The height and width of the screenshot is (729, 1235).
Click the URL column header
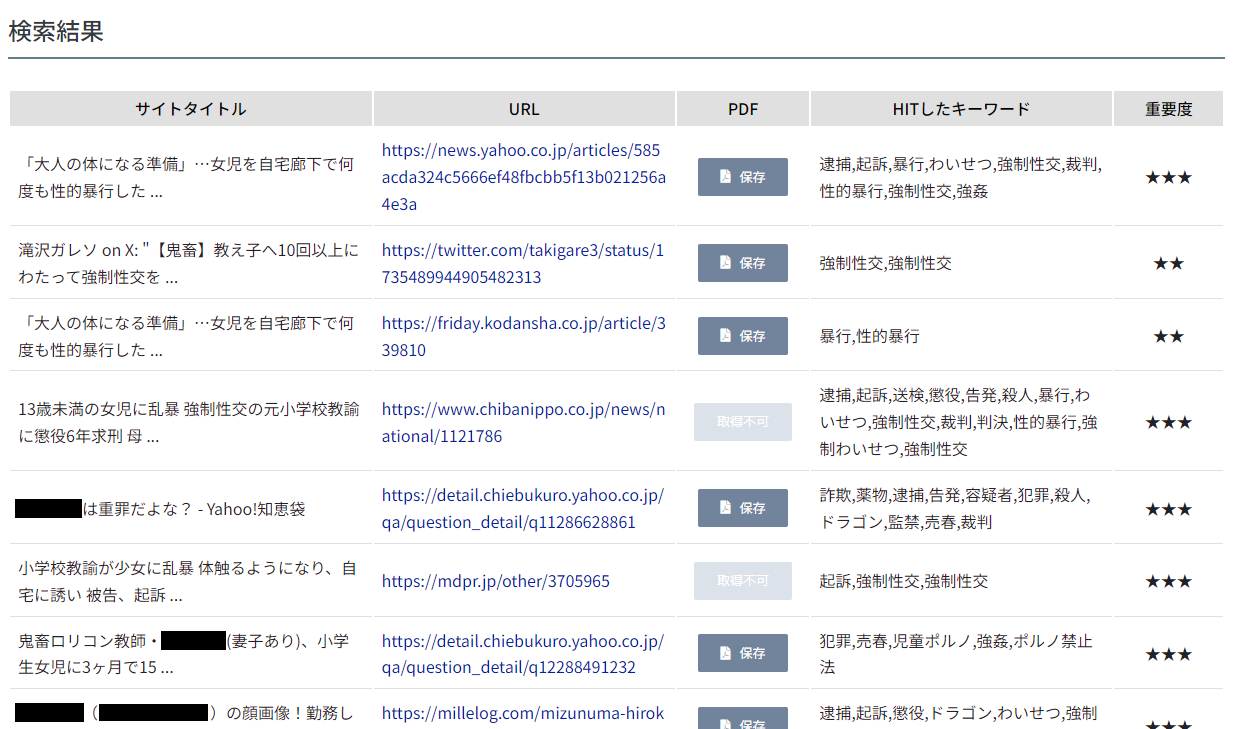pyautogui.click(x=524, y=109)
